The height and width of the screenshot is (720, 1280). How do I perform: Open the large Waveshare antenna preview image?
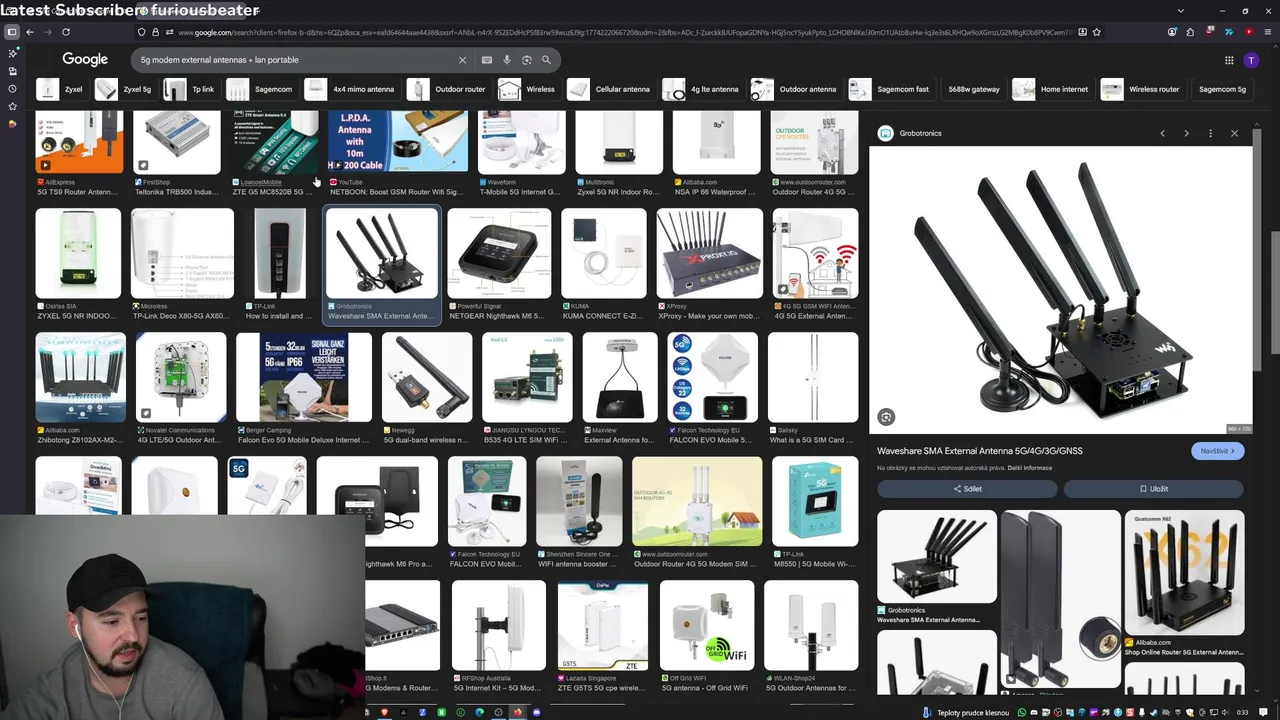click(x=1060, y=290)
